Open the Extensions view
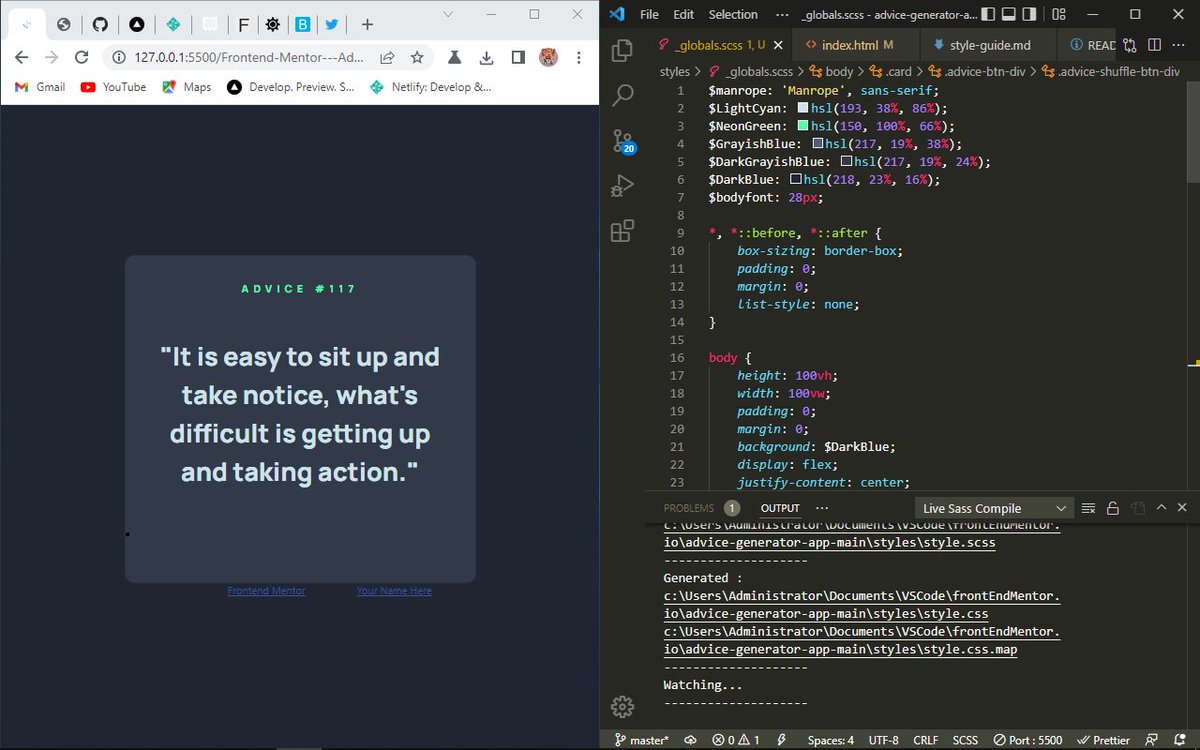The height and width of the screenshot is (750, 1200). [x=622, y=231]
